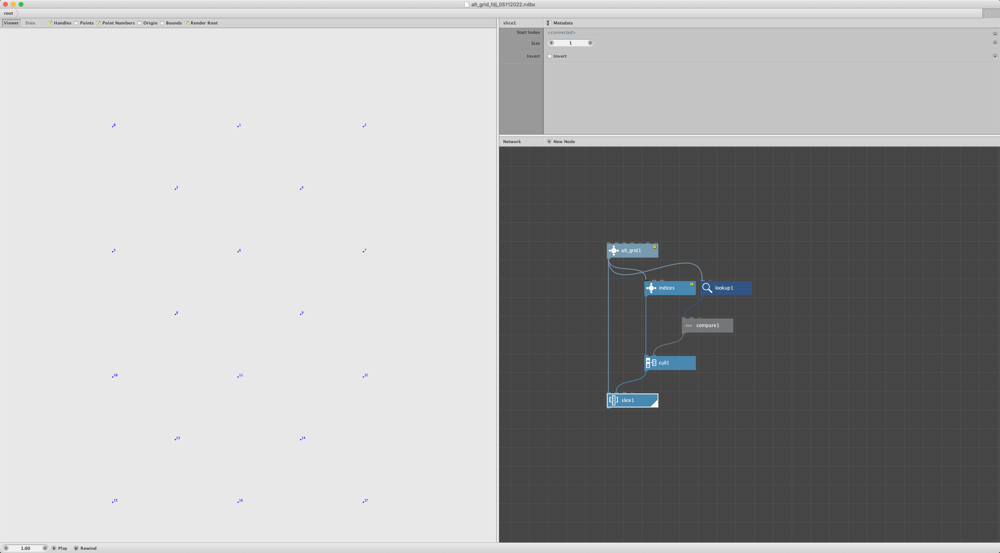Select the alt_grid1 node icon

(x=614, y=251)
